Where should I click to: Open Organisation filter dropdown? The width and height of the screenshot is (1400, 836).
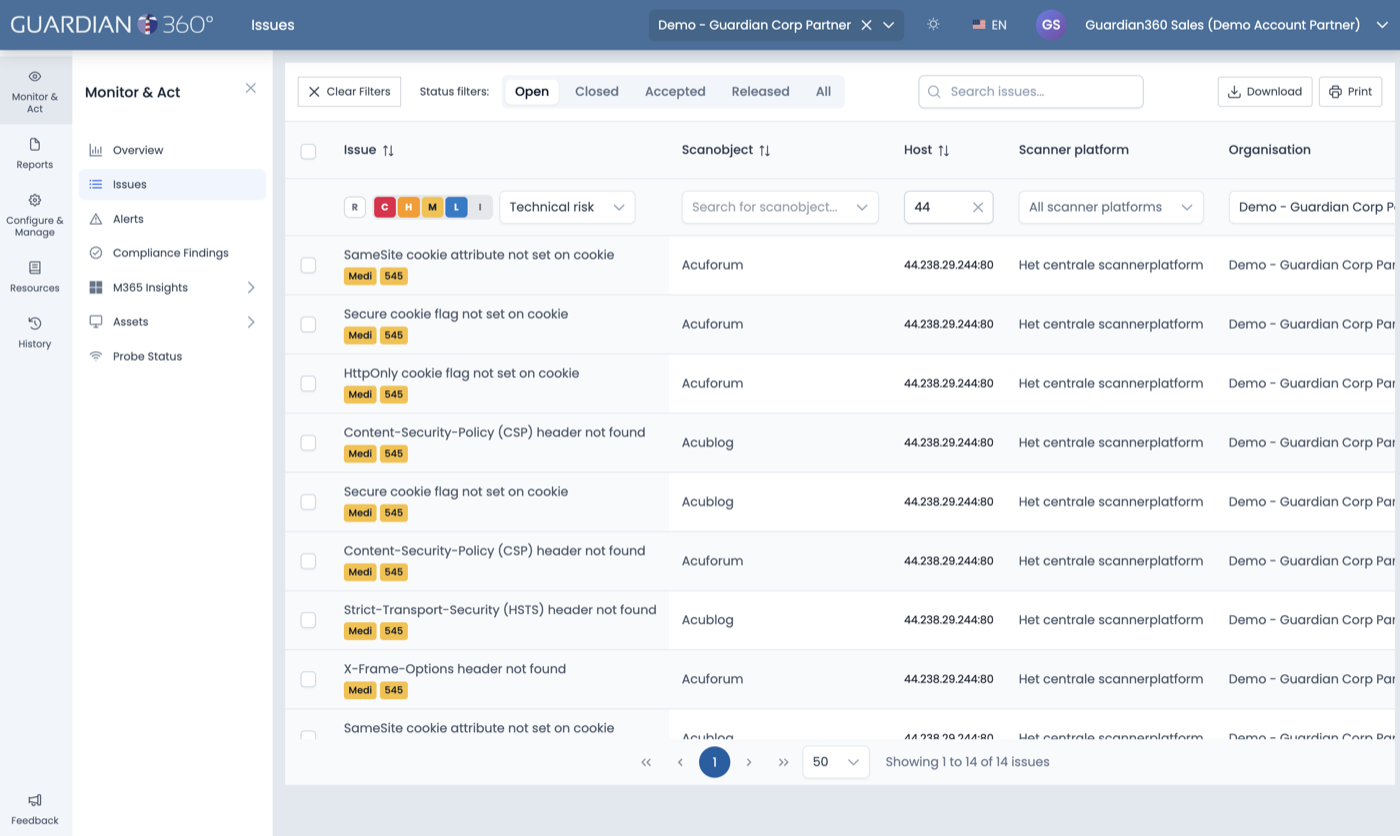[x=1314, y=207]
